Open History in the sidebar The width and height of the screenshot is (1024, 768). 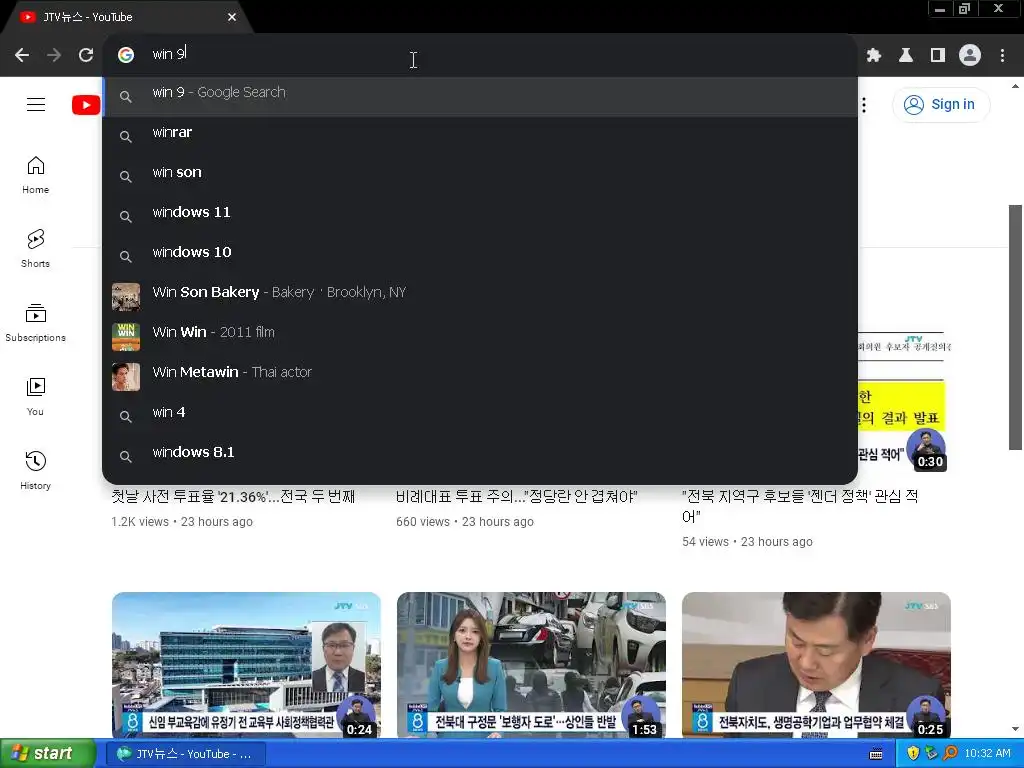(x=35, y=470)
